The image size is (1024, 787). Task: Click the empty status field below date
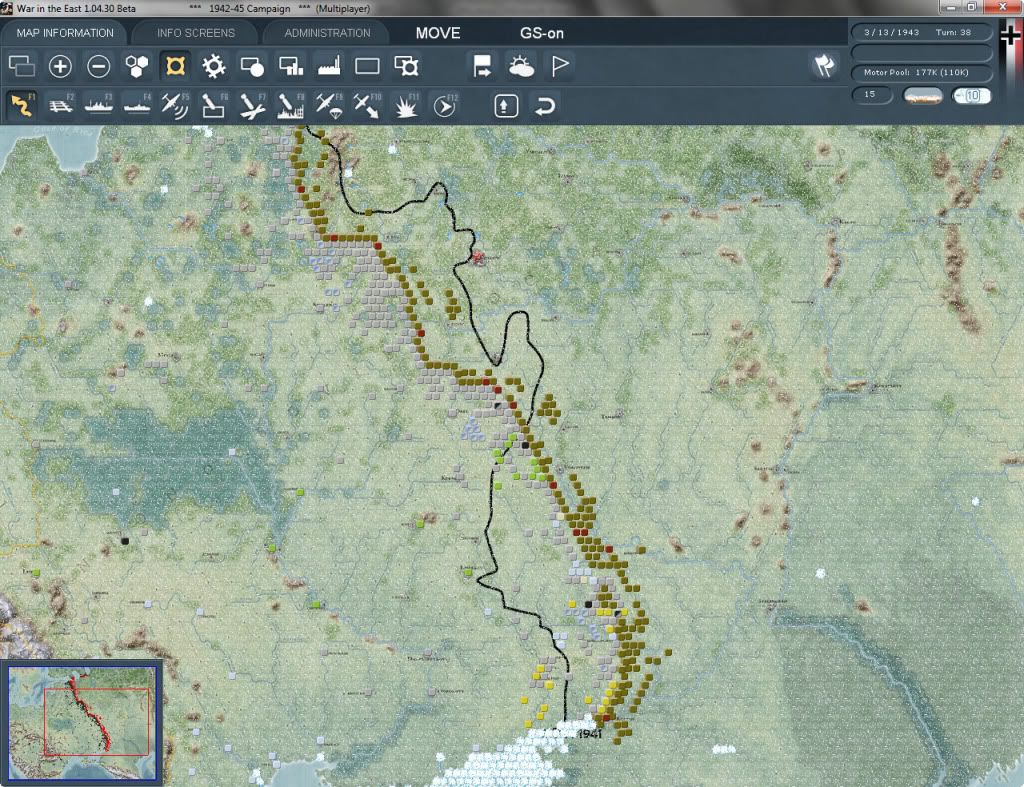point(921,52)
